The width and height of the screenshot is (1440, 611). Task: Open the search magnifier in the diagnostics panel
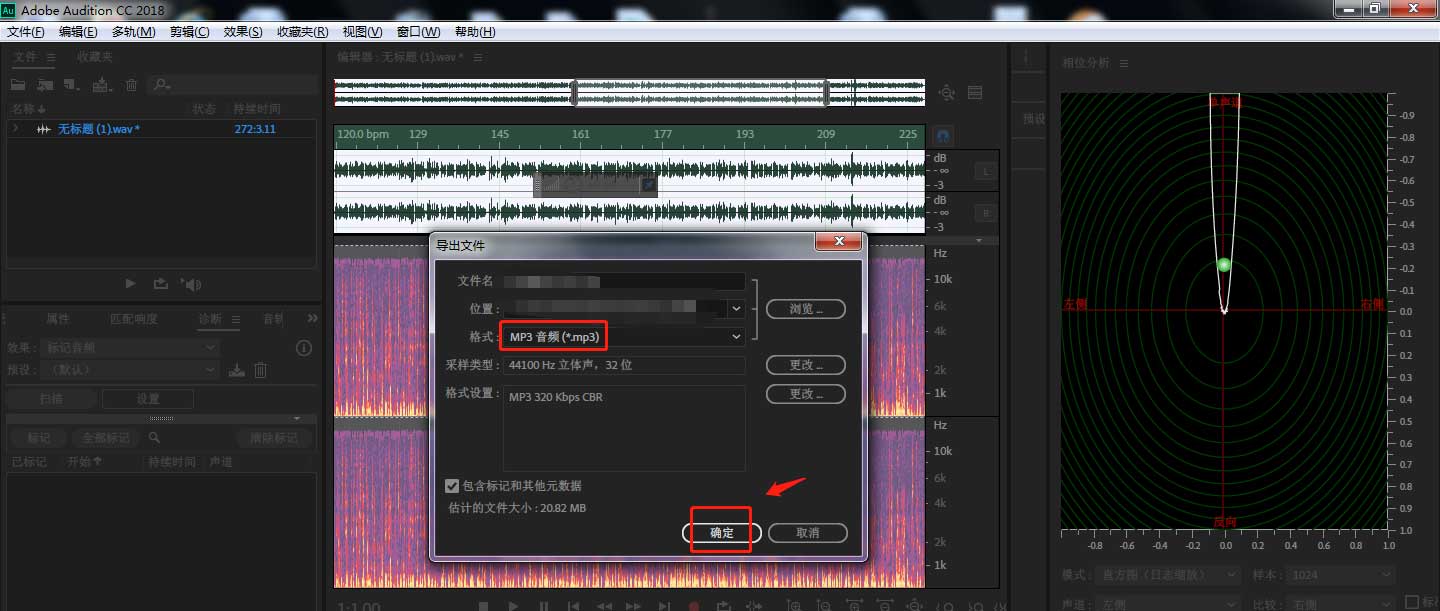(x=153, y=437)
